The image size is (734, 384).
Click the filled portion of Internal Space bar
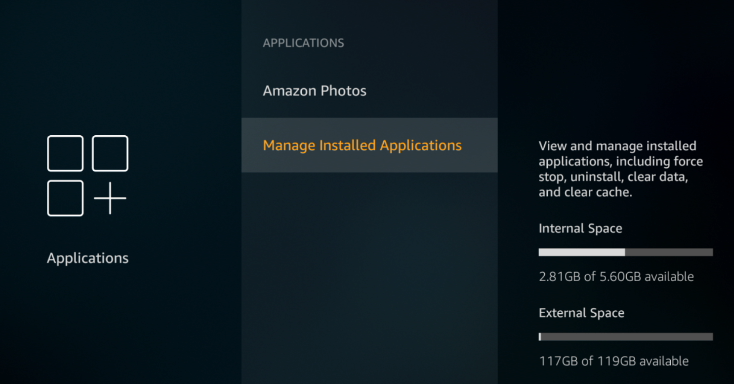[x=582, y=252]
